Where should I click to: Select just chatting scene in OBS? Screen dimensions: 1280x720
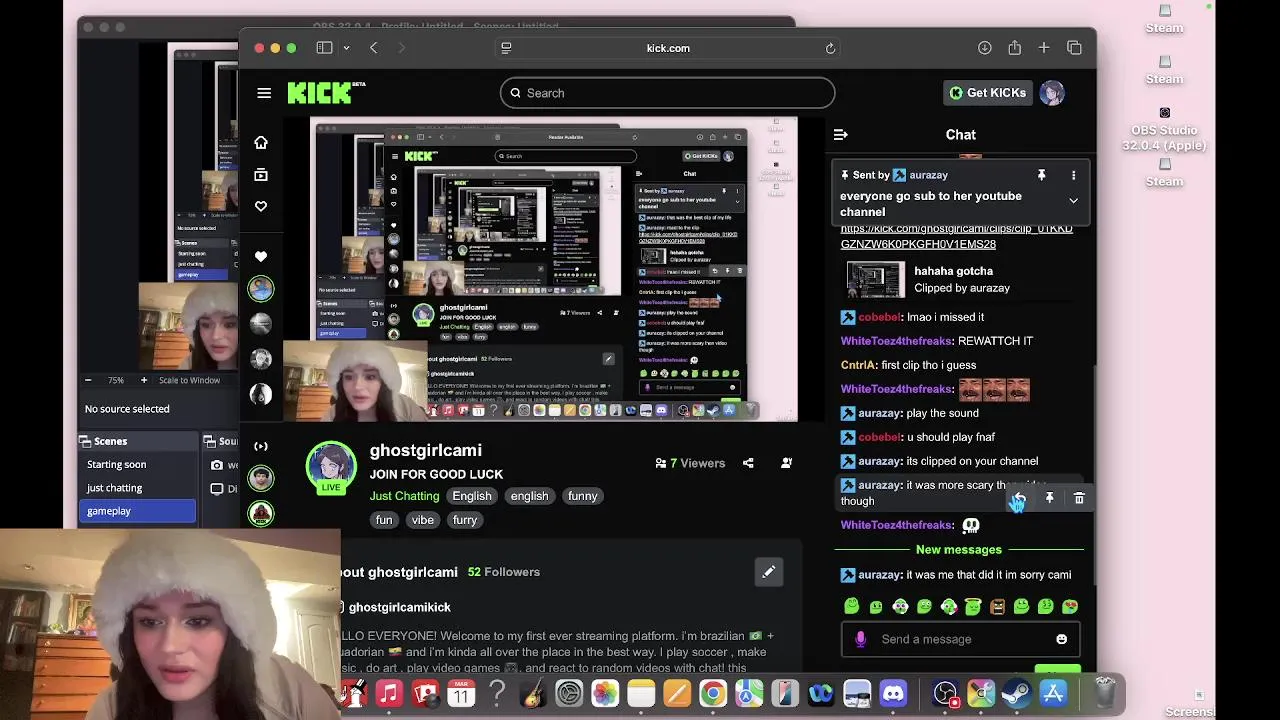point(114,488)
